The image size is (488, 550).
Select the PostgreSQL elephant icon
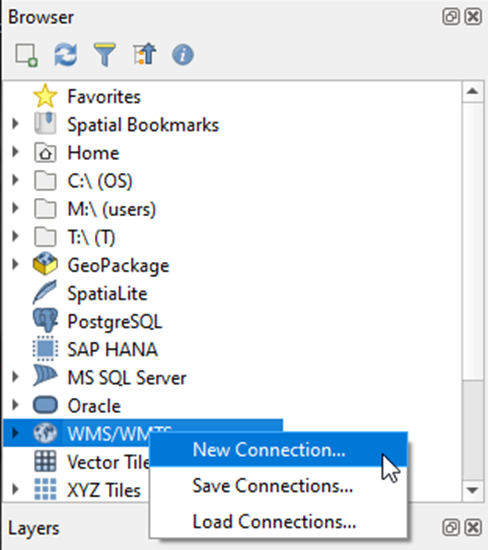[x=45, y=320]
